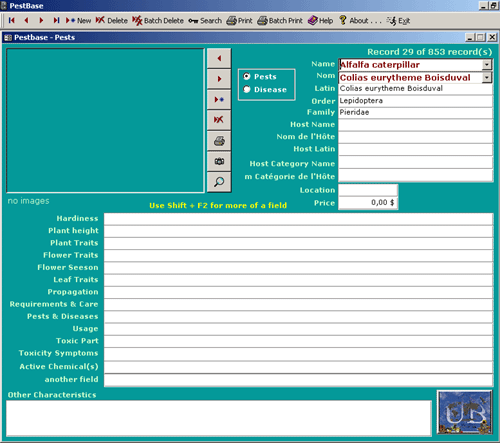
Task: Select the Pests radio button
Action: coord(247,76)
